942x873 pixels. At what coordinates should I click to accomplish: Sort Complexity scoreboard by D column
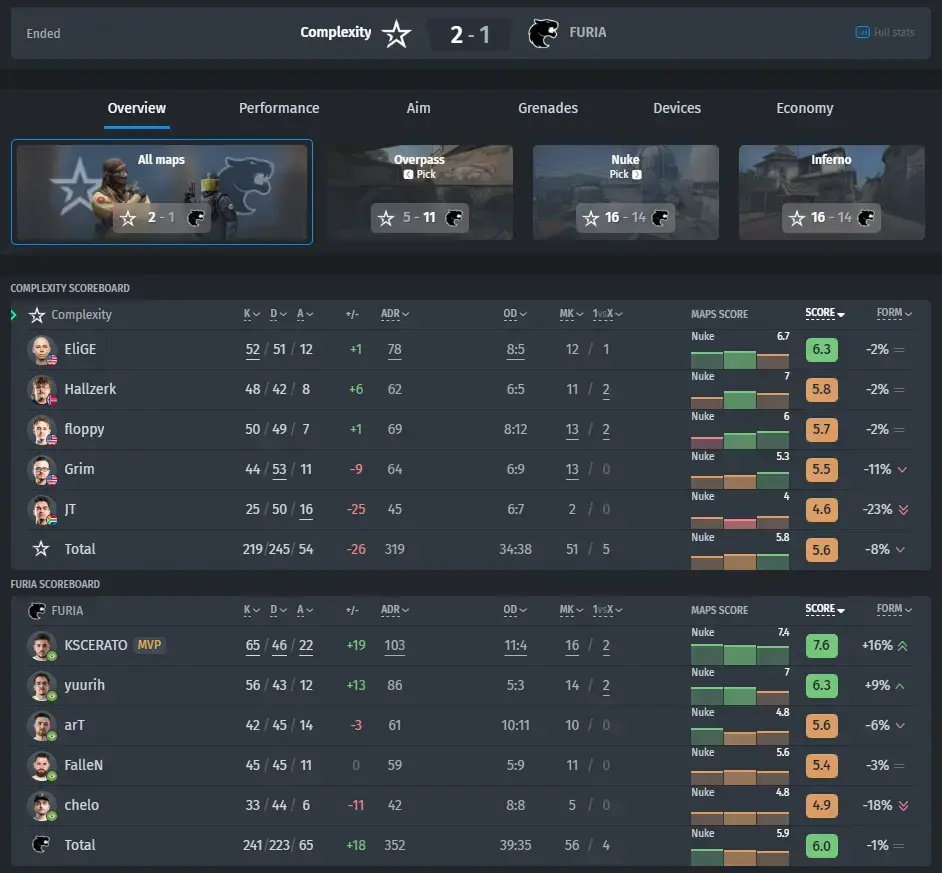point(278,314)
